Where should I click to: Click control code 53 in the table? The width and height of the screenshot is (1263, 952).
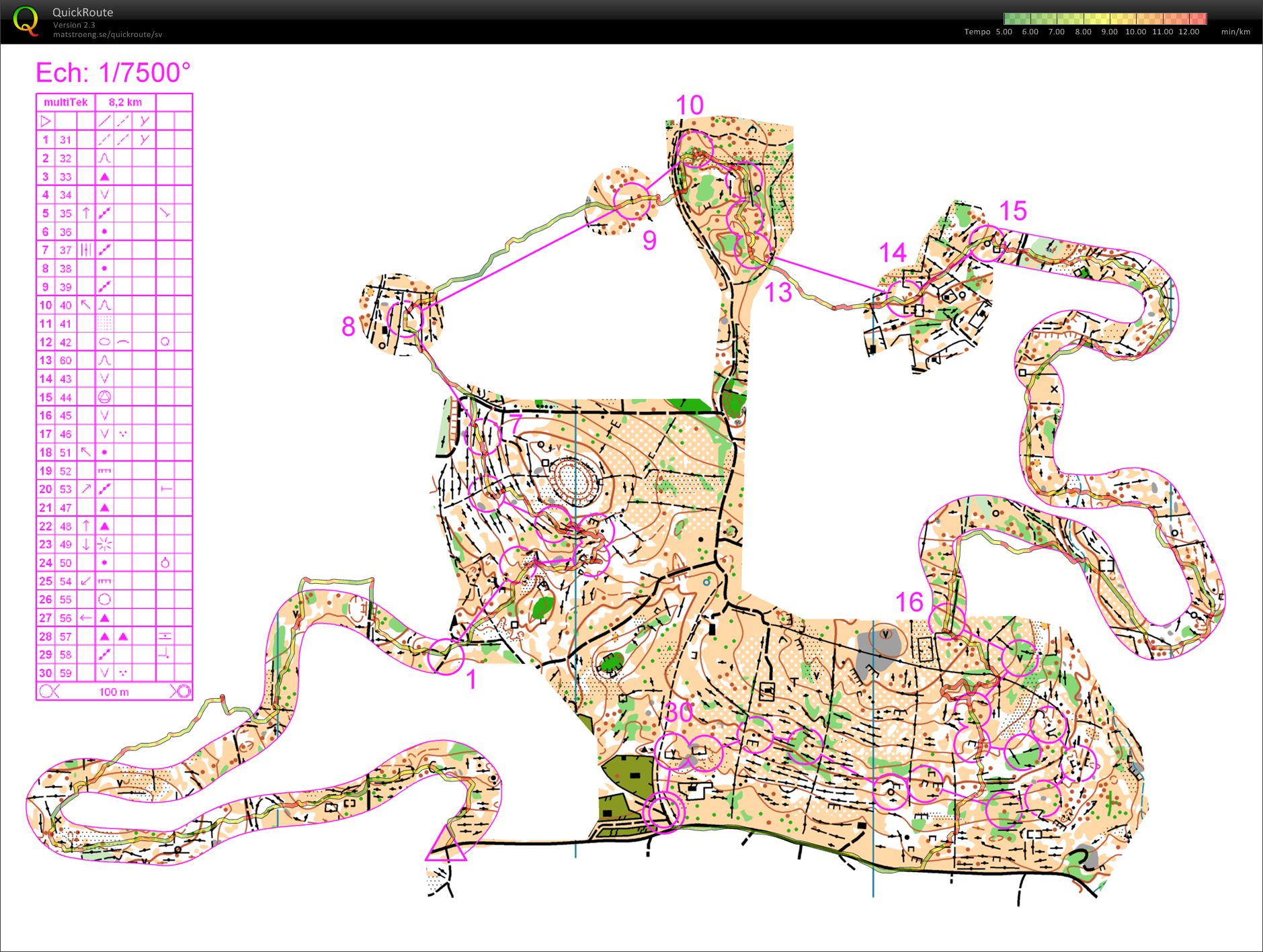point(65,489)
